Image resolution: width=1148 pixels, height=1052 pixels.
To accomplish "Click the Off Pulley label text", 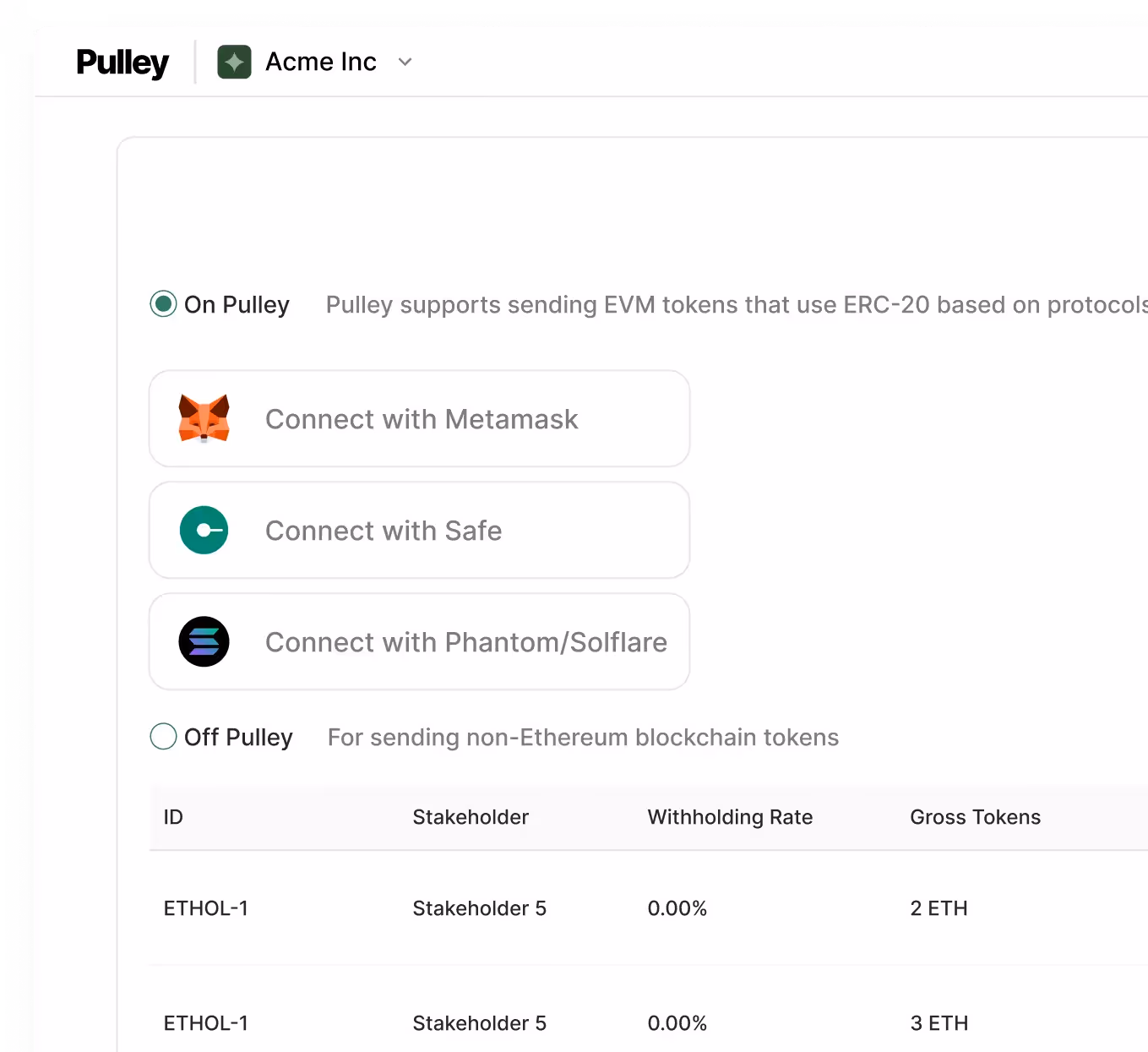I will (238, 738).
